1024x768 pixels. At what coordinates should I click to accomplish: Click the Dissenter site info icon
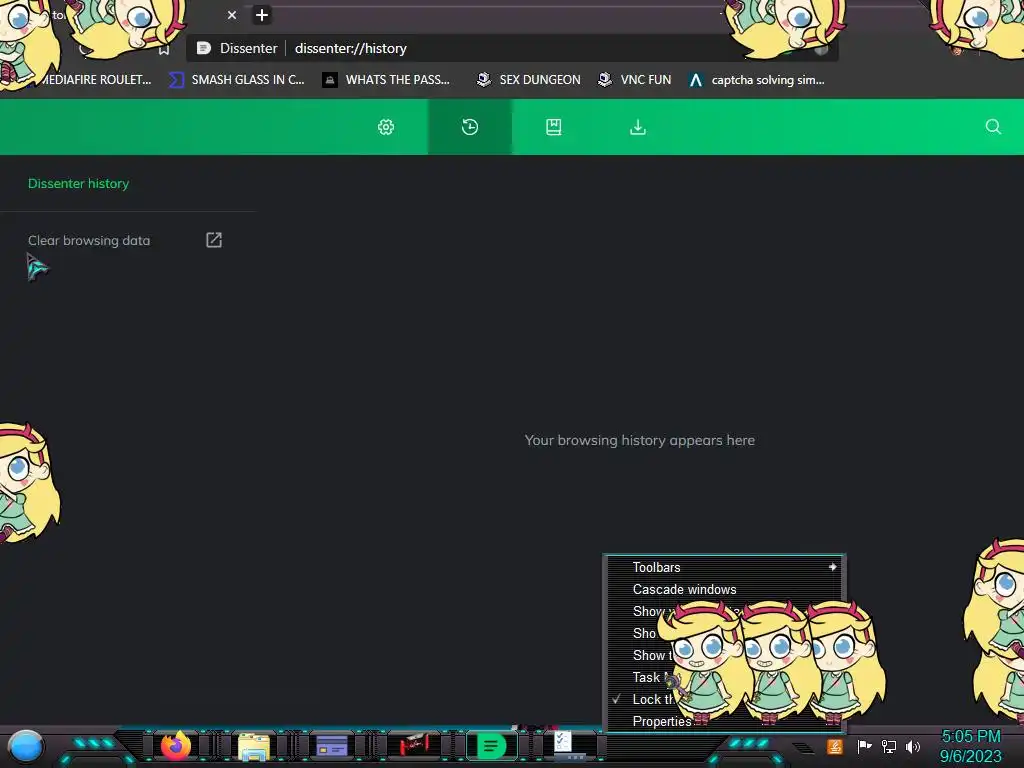click(204, 48)
